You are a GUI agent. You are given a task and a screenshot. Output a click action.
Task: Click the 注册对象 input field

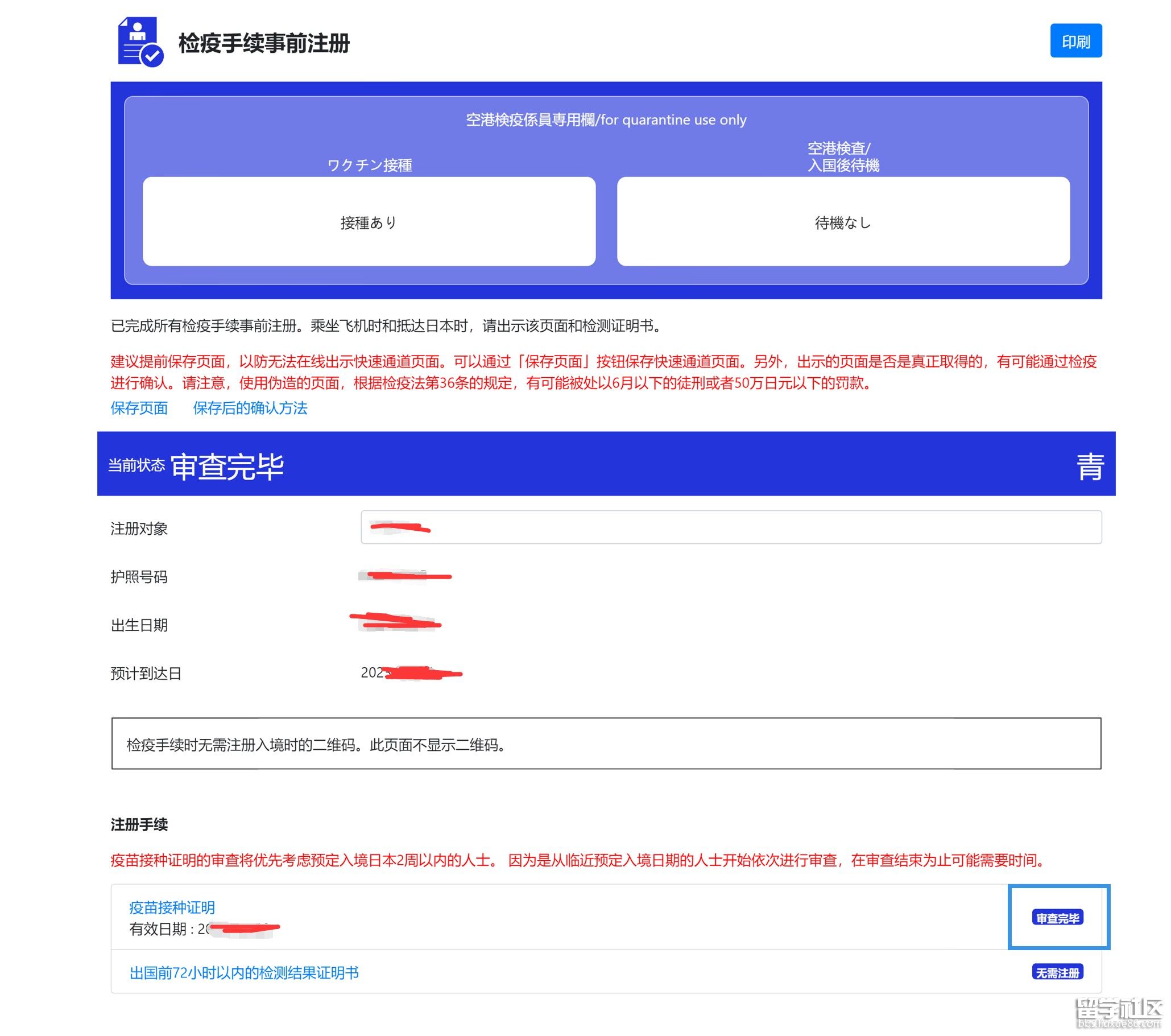[x=730, y=527]
